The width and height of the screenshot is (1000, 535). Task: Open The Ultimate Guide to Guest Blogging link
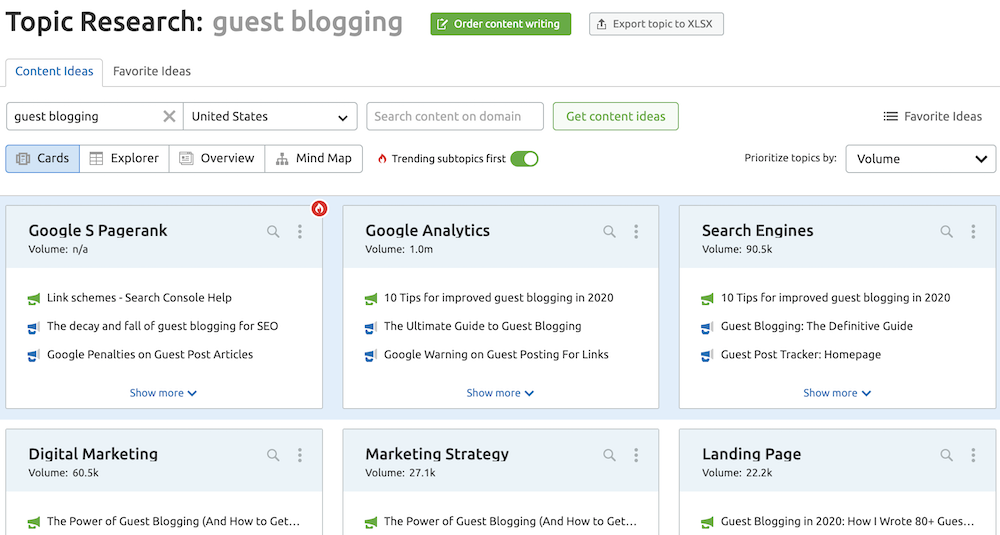point(482,326)
